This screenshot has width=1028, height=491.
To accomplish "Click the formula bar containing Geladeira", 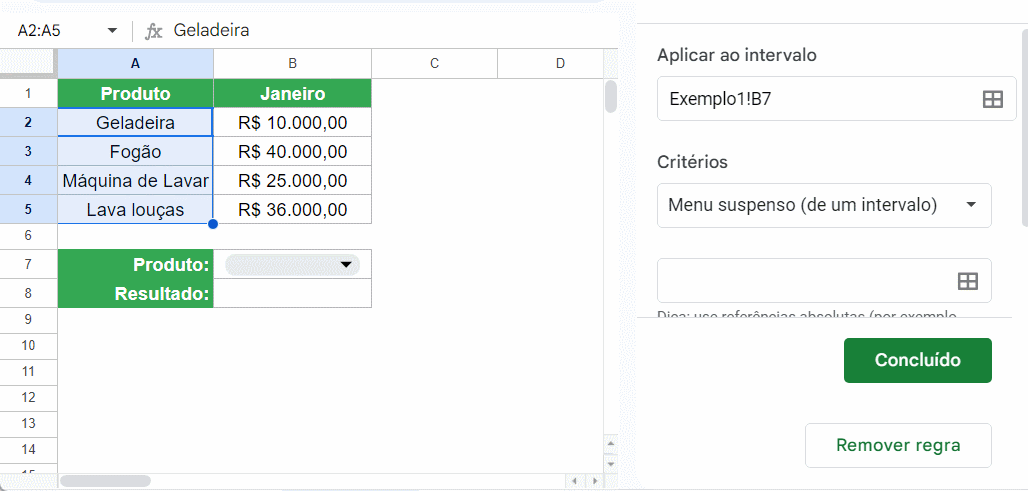I will click(x=380, y=31).
